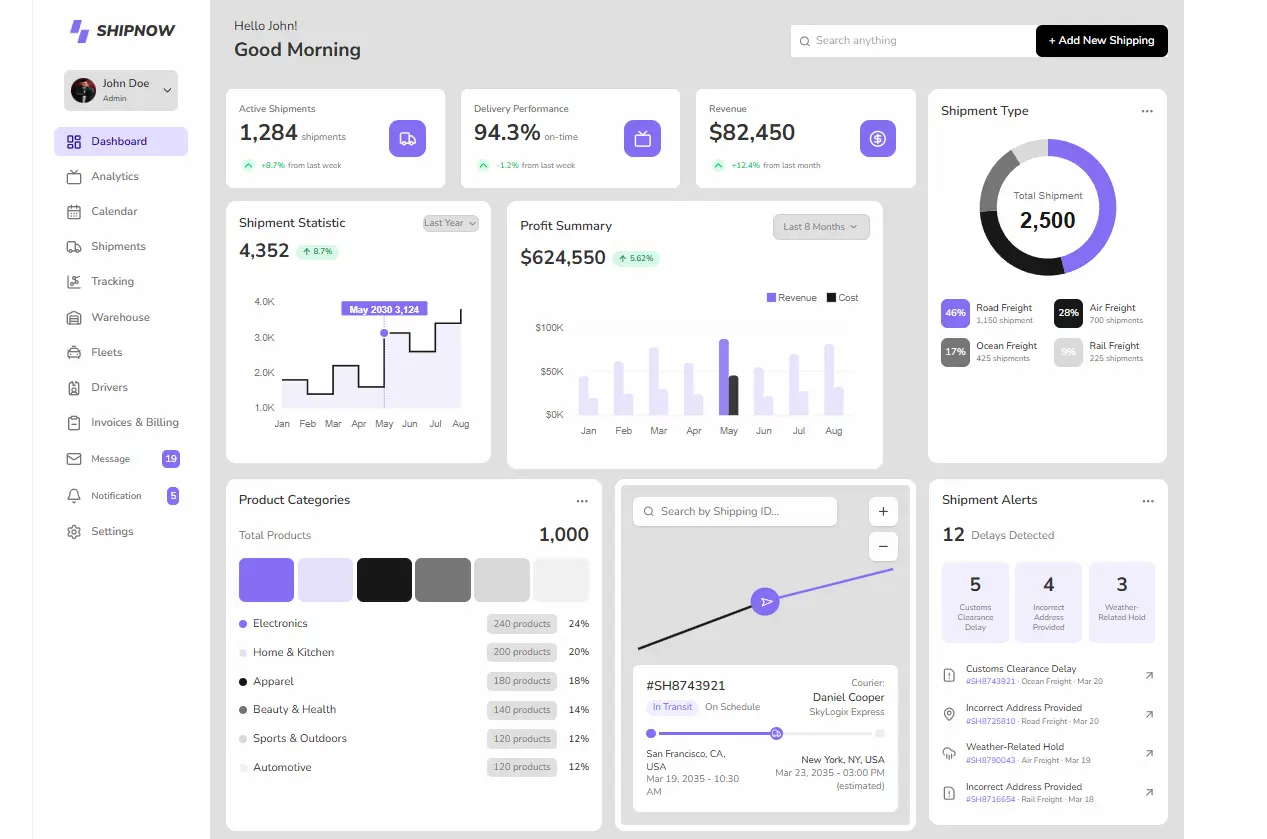
Task: Open Calendar from the sidebar
Action: coord(121,212)
